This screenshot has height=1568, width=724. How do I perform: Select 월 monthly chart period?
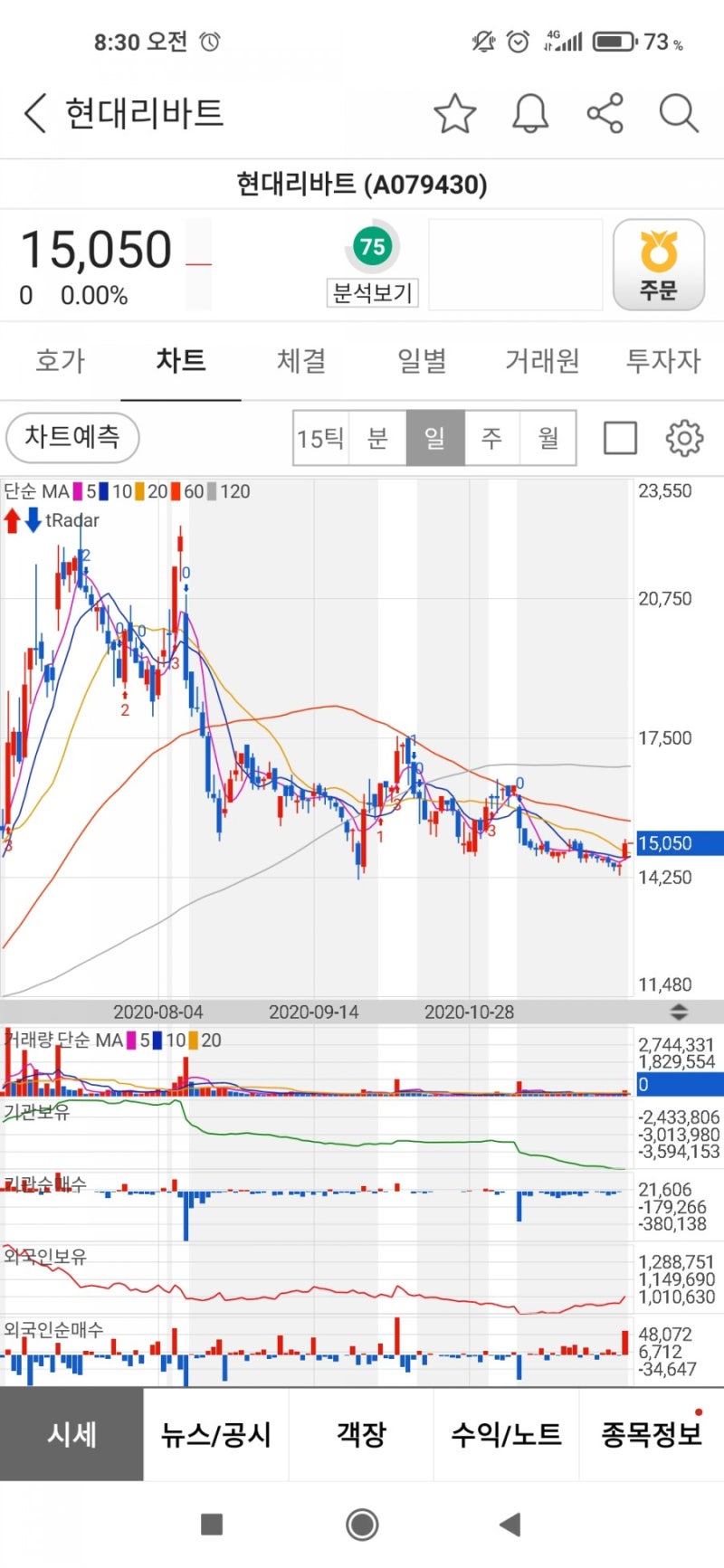pyautogui.click(x=548, y=439)
